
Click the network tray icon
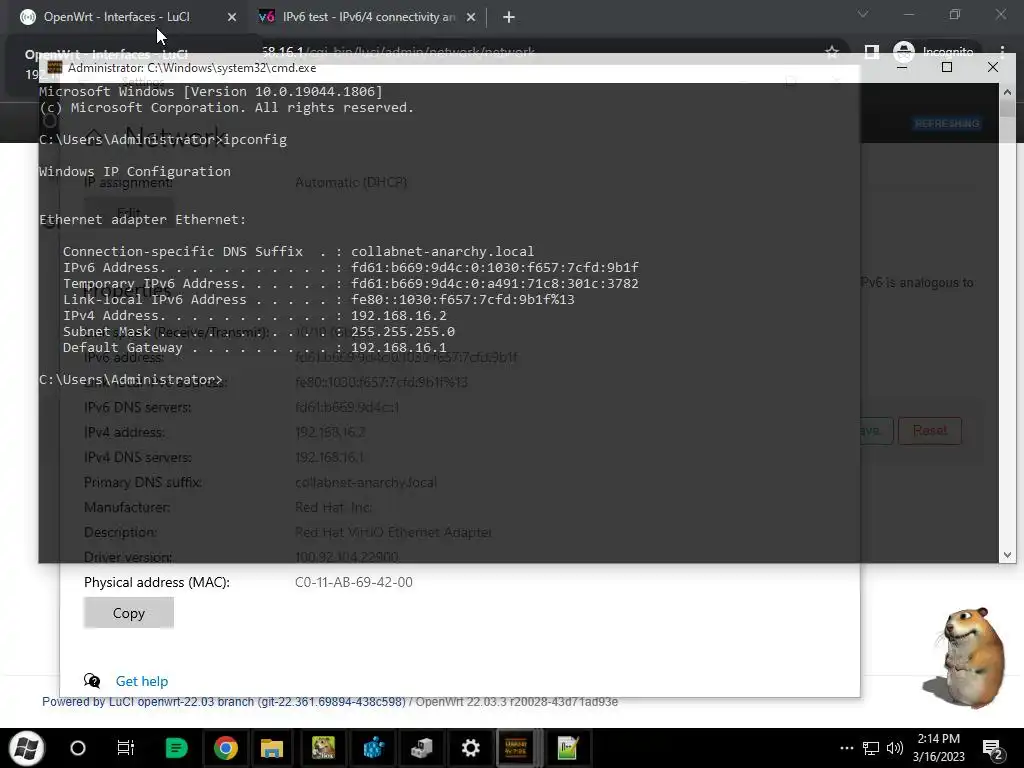click(871, 748)
